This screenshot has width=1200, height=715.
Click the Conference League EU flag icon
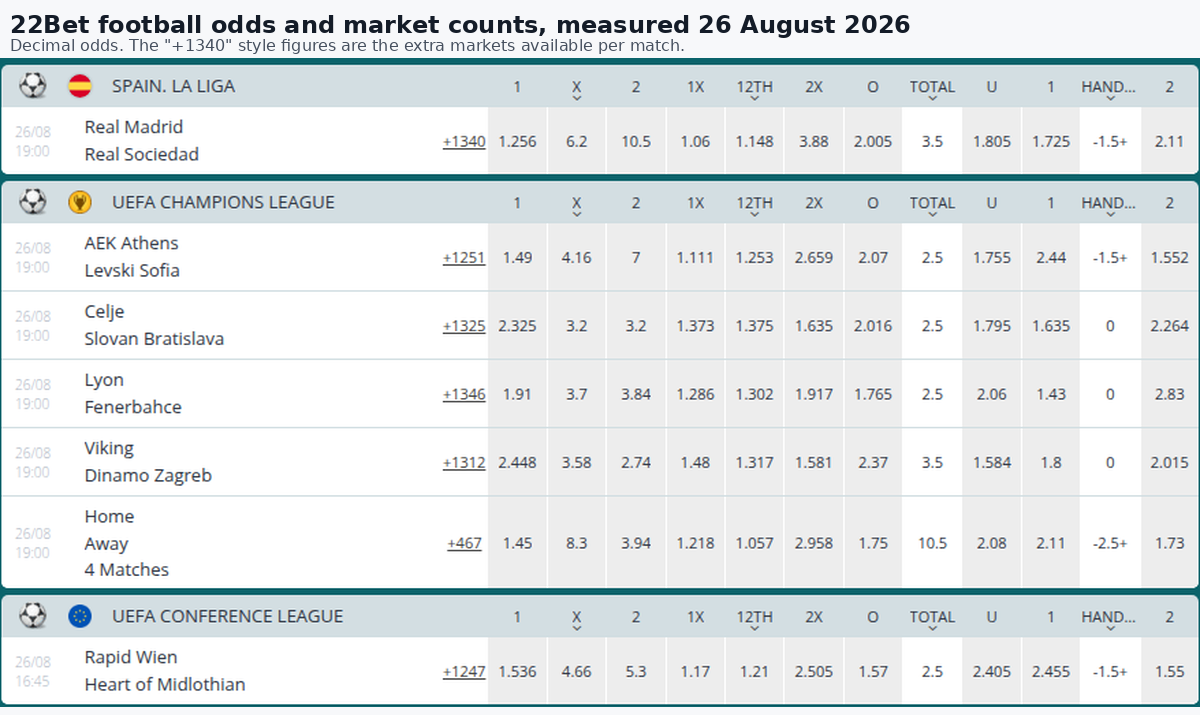tap(80, 616)
